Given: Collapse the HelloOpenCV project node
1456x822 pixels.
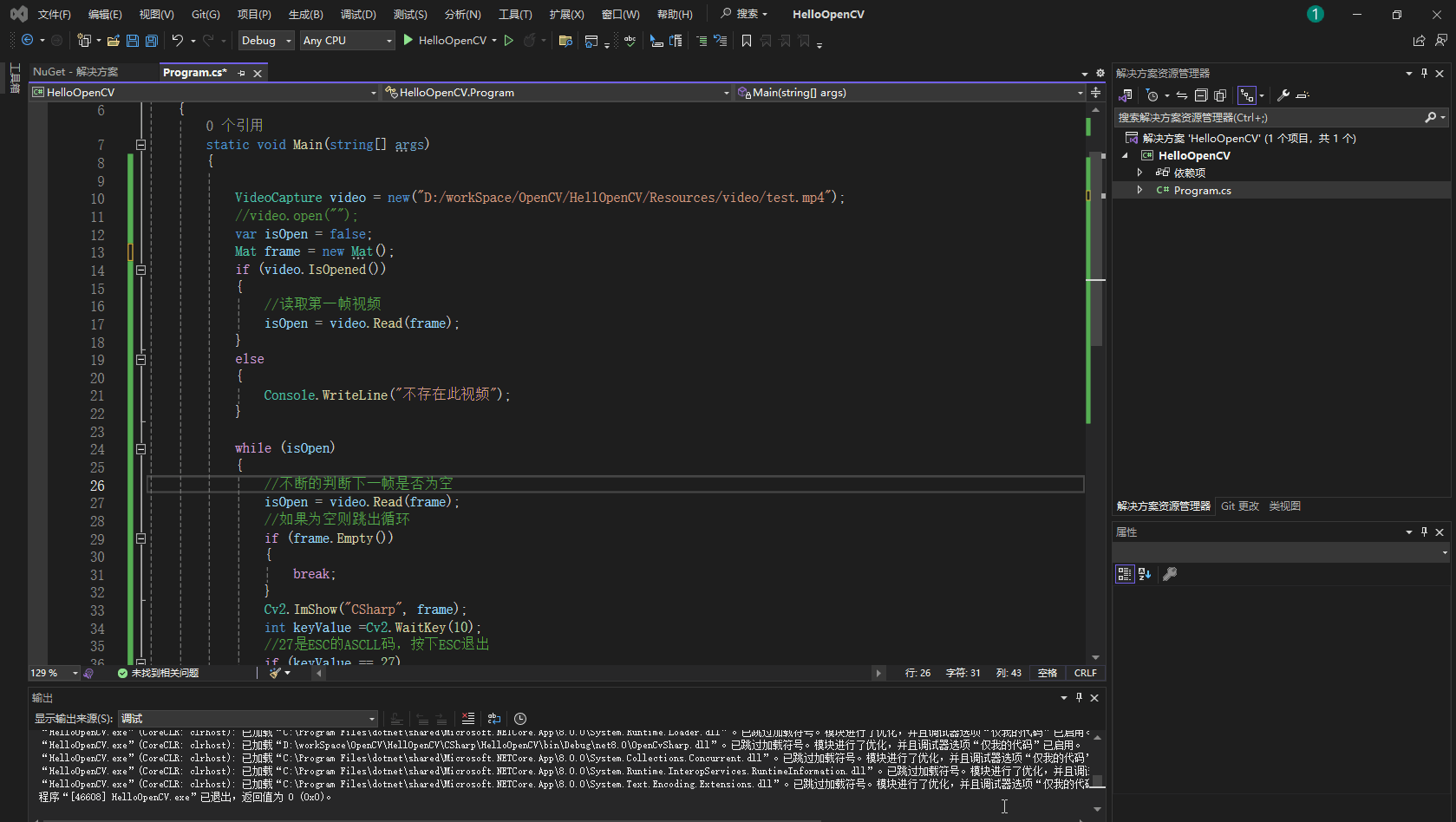Looking at the screenshot, I should pos(1126,155).
